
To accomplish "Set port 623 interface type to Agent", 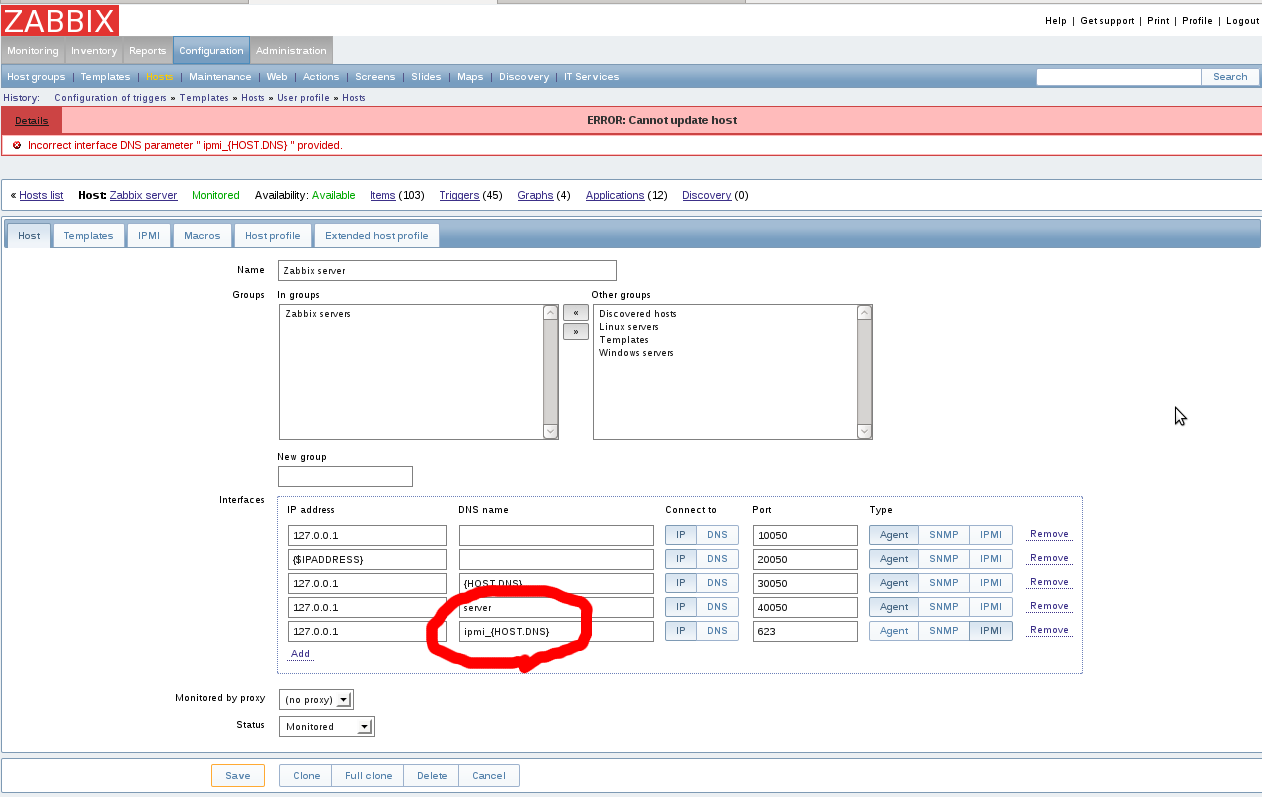I will [894, 631].
